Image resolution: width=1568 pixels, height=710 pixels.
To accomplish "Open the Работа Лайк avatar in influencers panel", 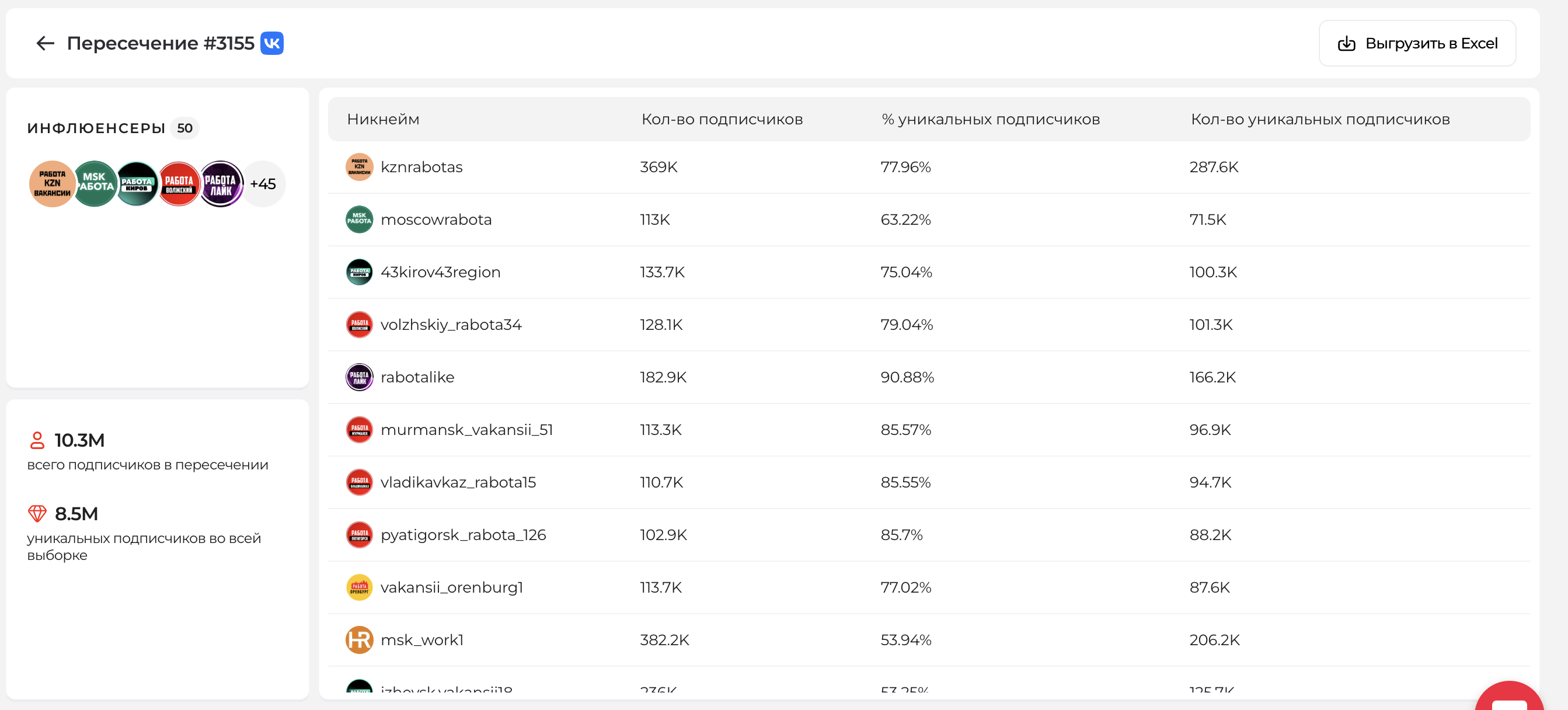I will 222,184.
